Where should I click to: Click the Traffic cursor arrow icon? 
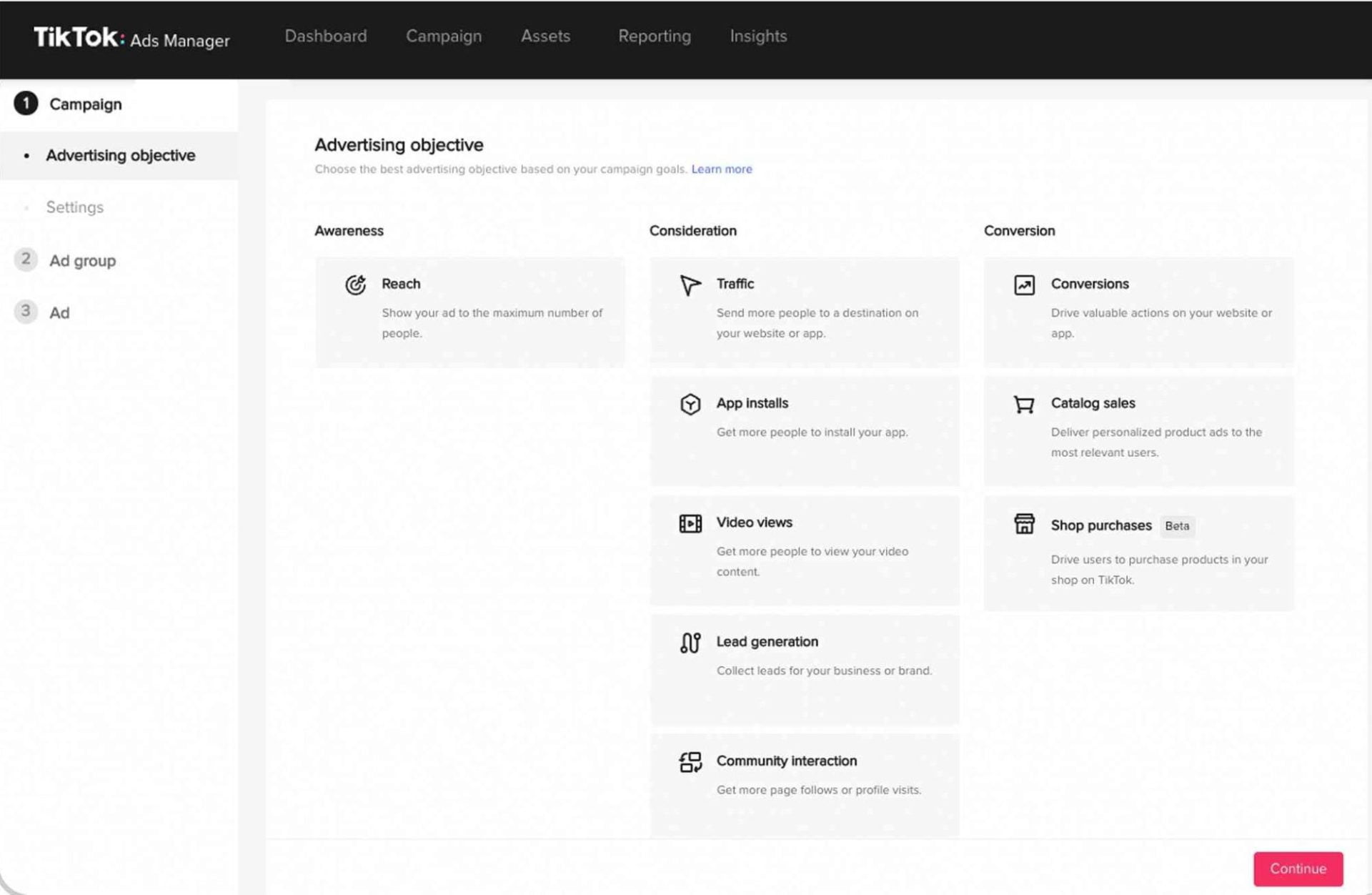[x=690, y=285]
